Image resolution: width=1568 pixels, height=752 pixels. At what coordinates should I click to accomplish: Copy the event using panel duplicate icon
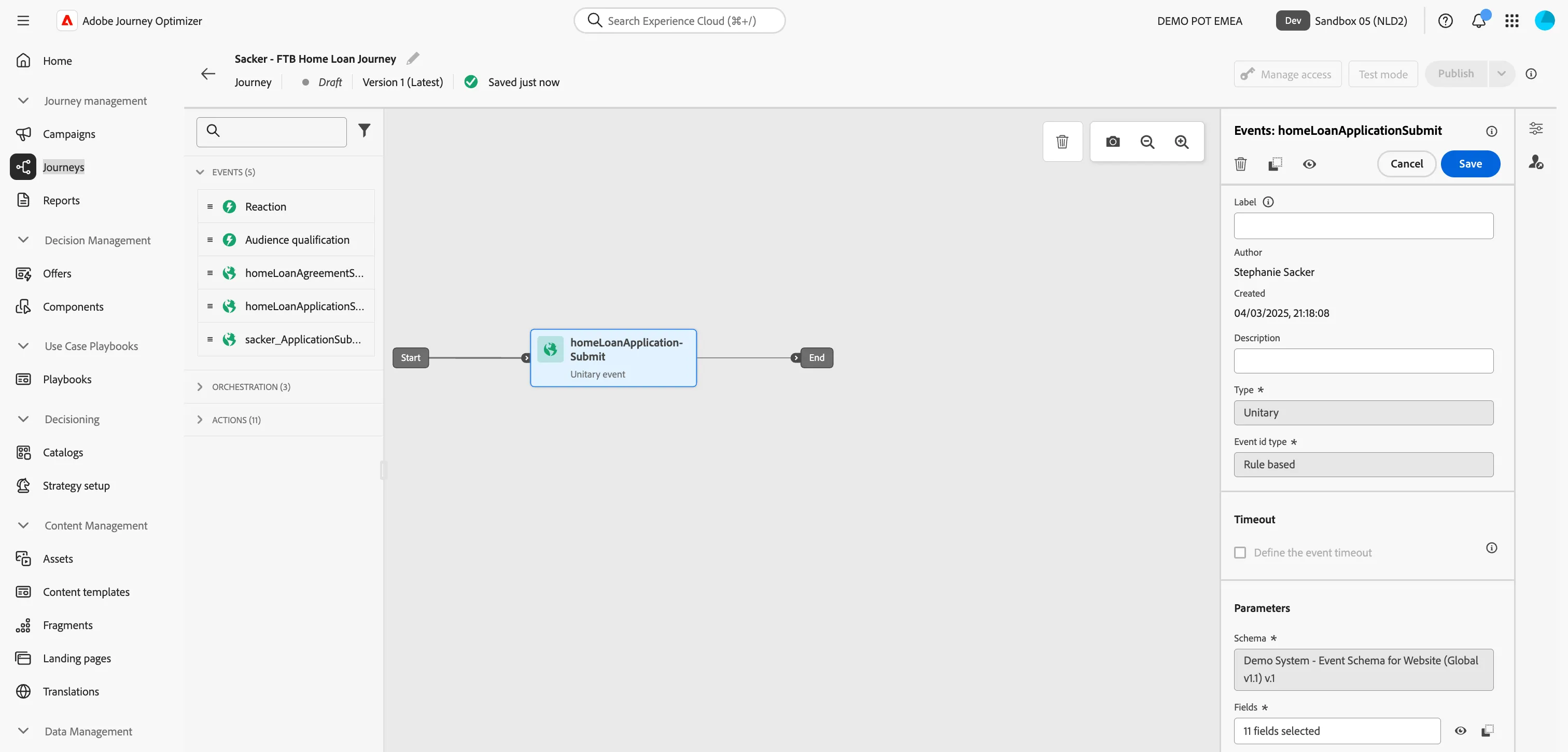pyautogui.click(x=1275, y=164)
